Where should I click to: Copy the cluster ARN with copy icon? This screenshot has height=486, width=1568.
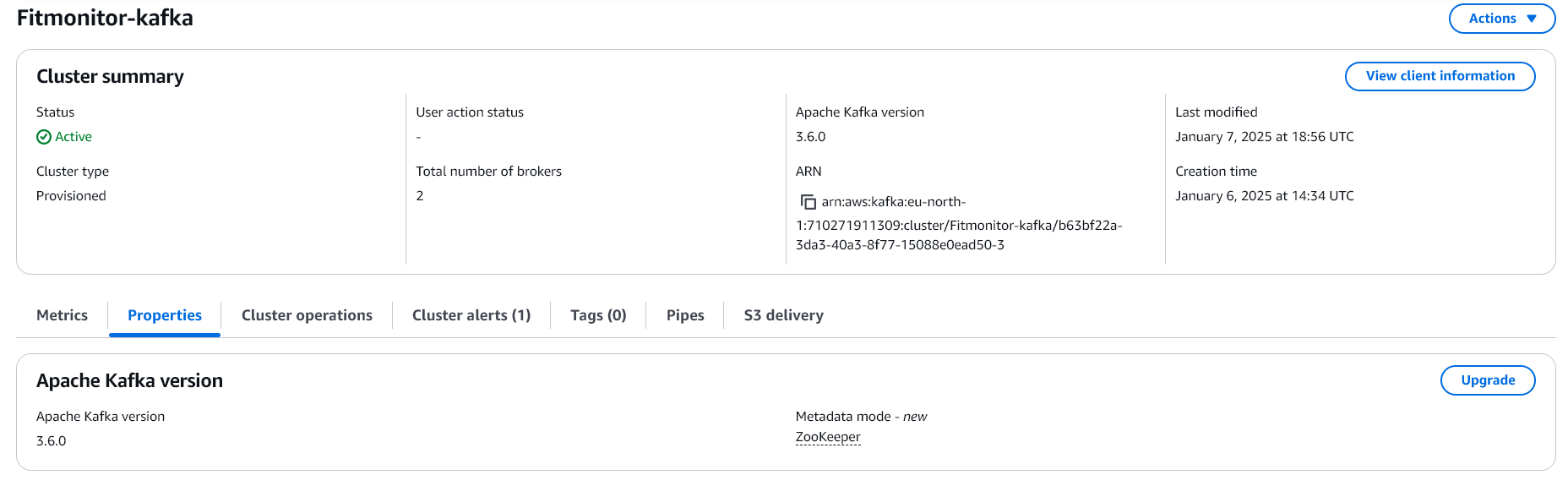808,202
